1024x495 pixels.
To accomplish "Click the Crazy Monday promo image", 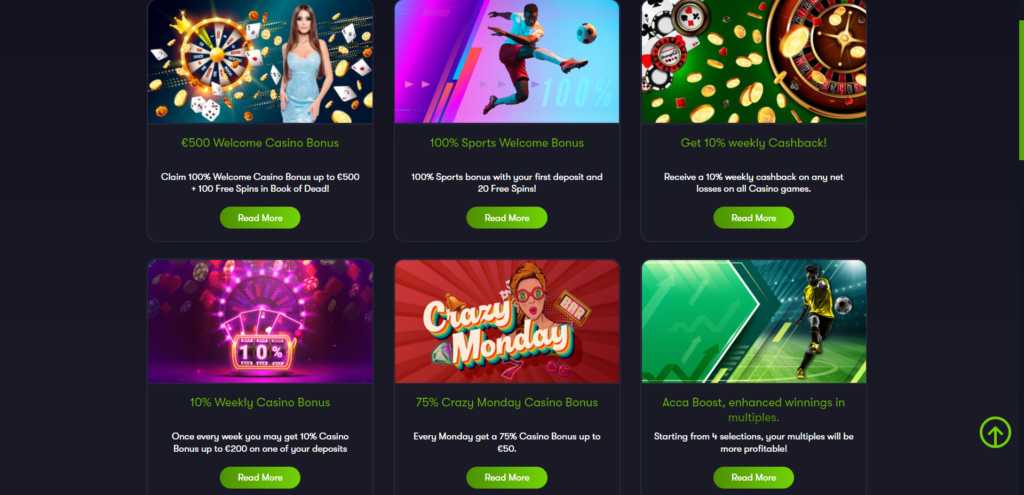I will (x=507, y=321).
